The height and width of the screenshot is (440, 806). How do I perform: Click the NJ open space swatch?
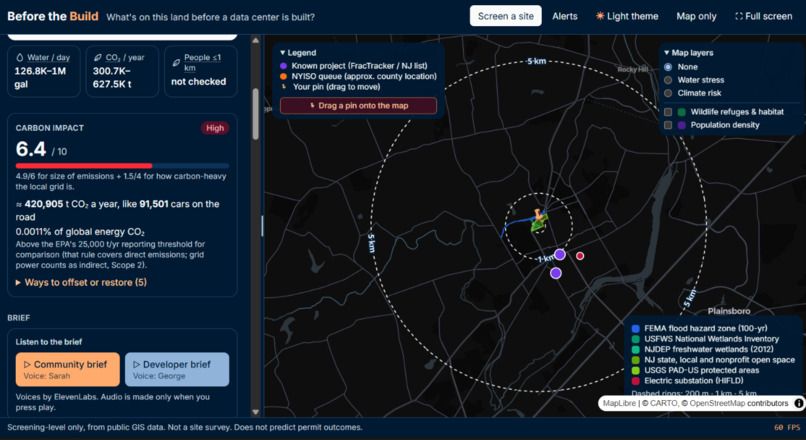click(635, 360)
